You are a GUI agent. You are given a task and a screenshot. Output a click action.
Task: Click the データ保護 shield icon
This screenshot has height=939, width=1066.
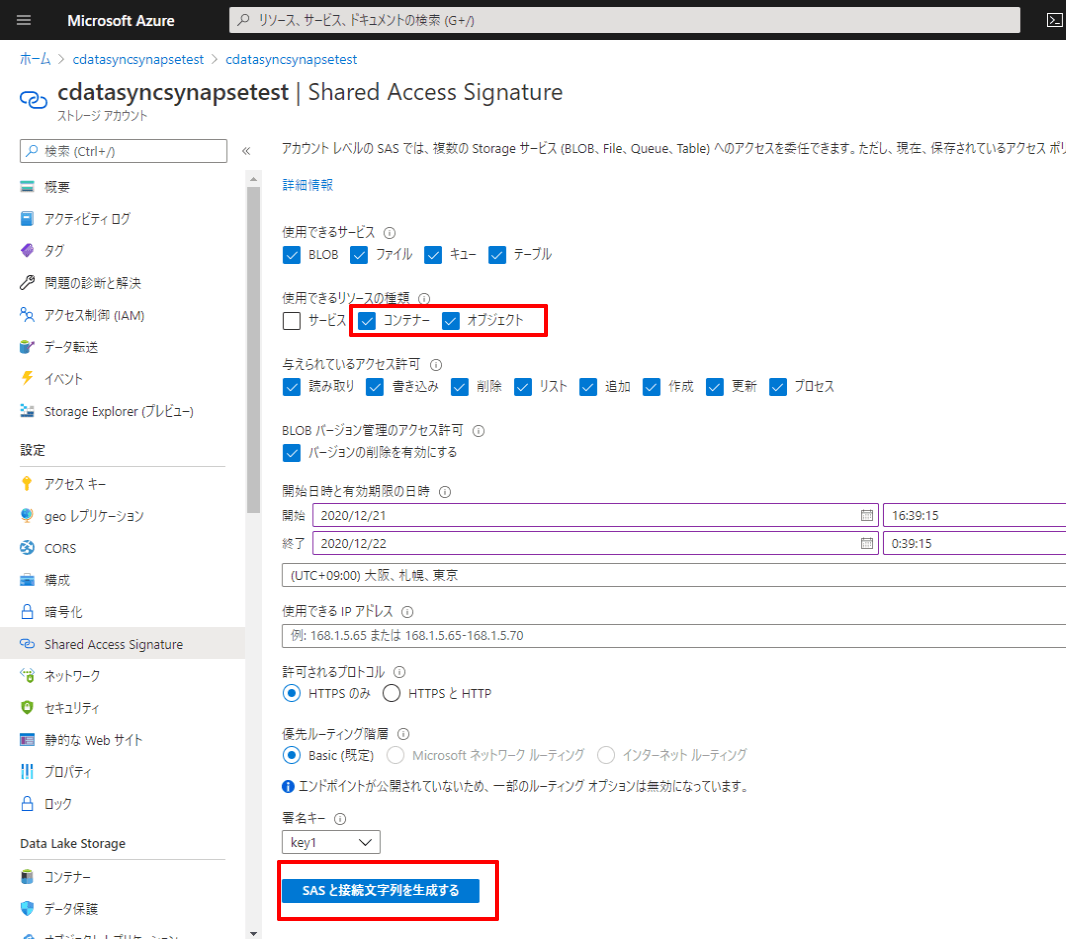pos(27,908)
